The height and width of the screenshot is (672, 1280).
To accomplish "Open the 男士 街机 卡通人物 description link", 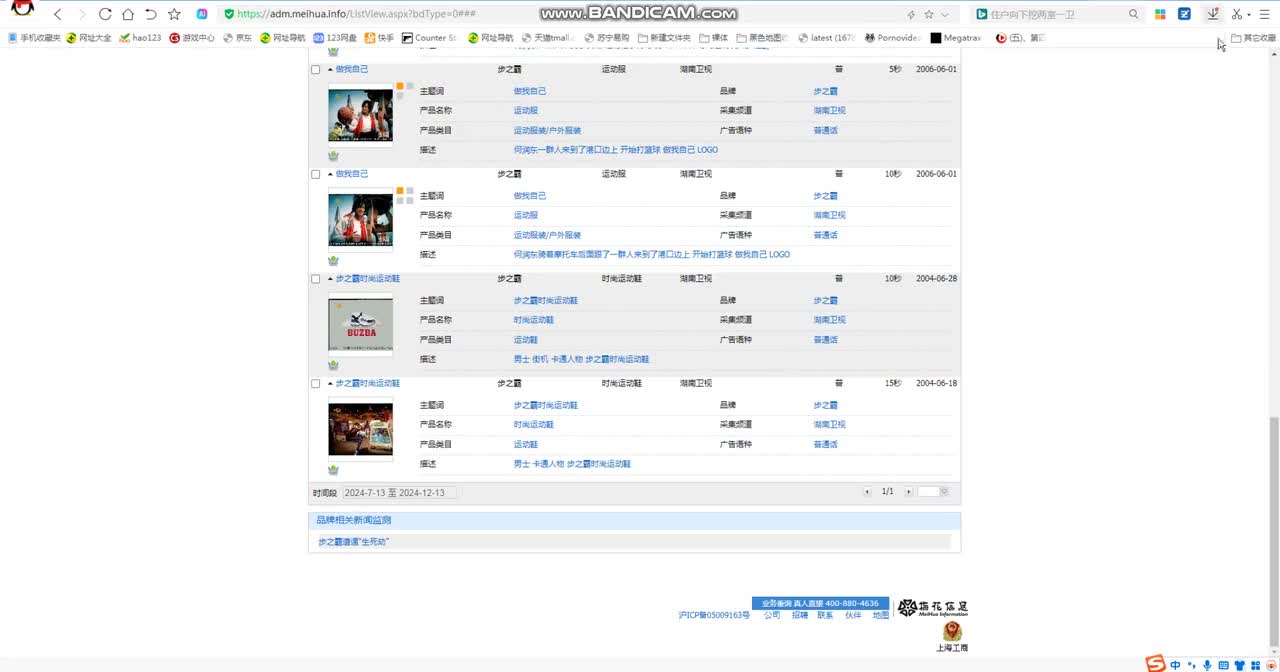I will point(581,359).
